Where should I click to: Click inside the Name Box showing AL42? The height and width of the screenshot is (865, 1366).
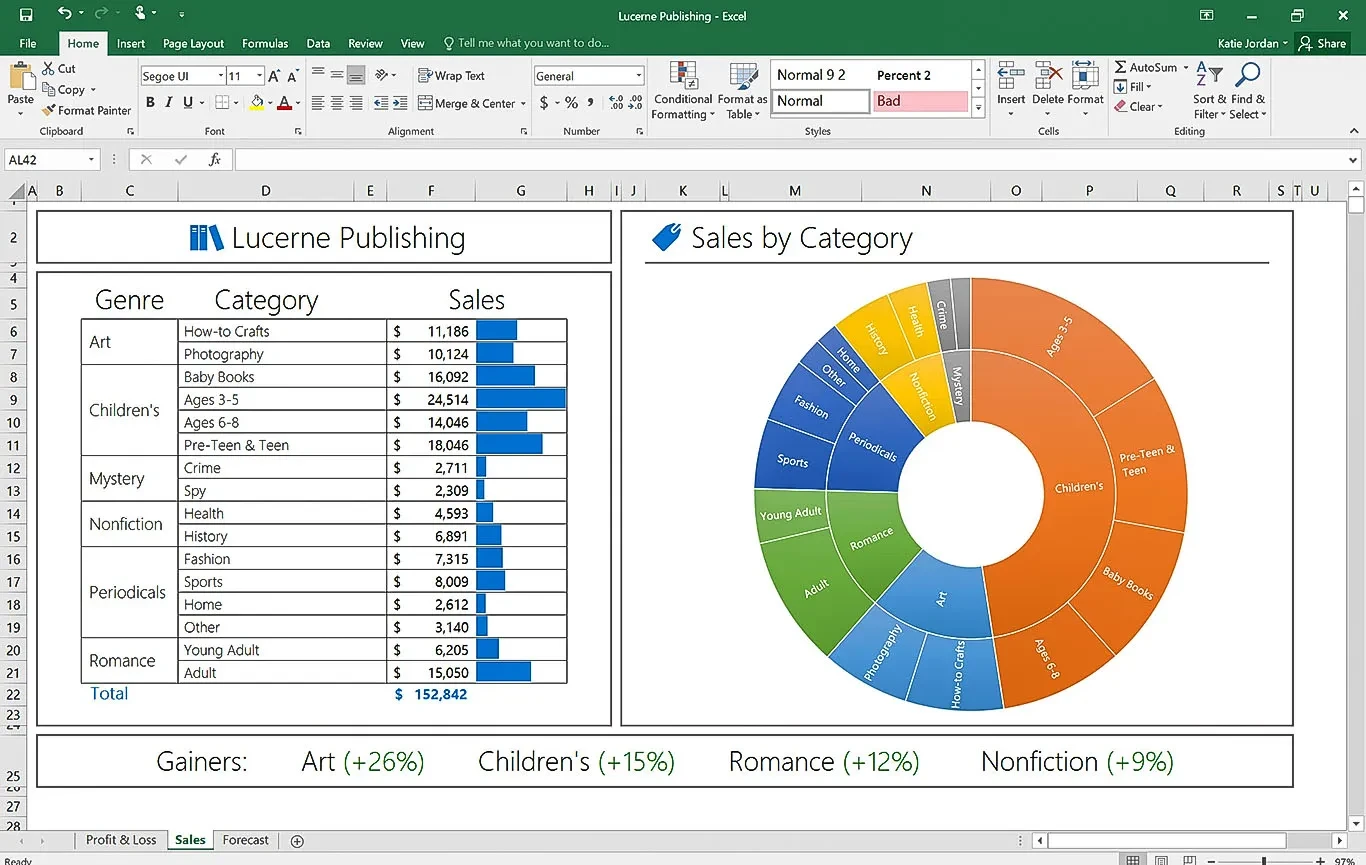pyautogui.click(x=45, y=159)
